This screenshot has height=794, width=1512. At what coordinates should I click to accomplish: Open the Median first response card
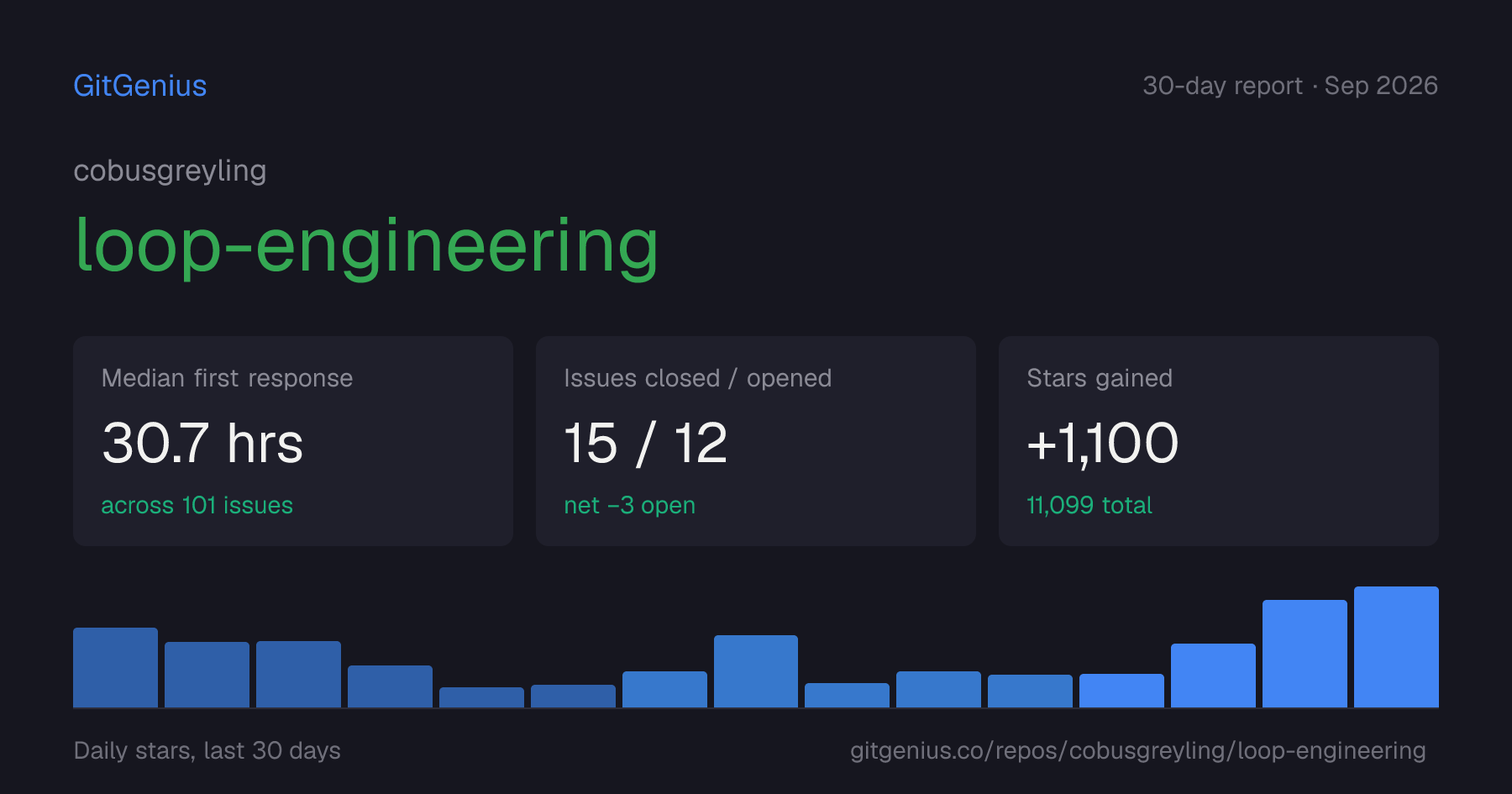coord(293,441)
